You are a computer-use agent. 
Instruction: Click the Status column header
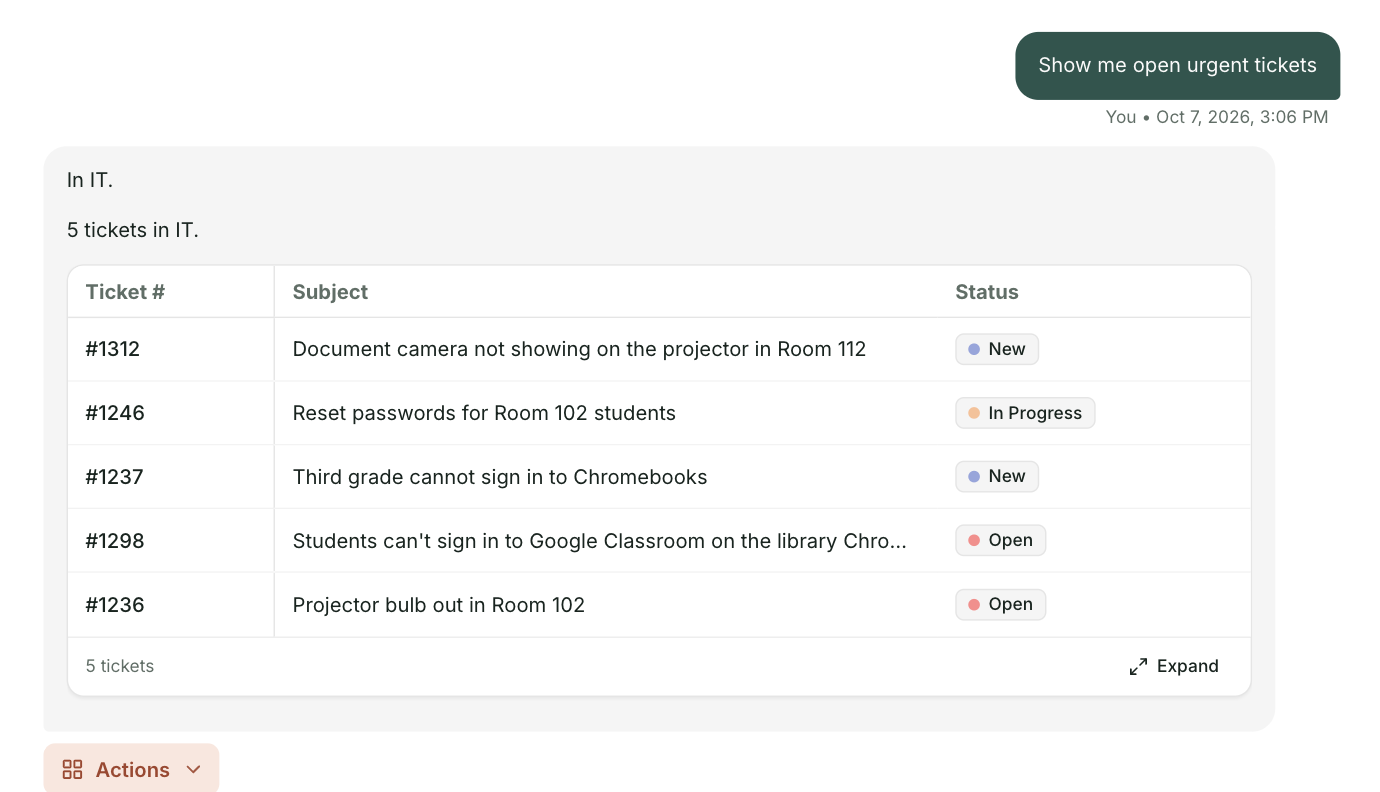tap(987, 292)
